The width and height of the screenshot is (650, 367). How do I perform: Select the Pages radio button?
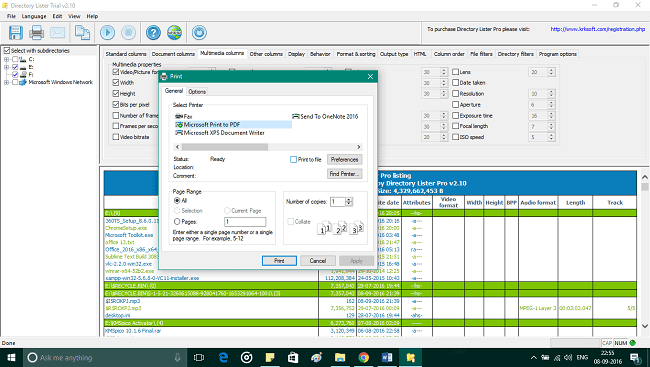(x=177, y=221)
